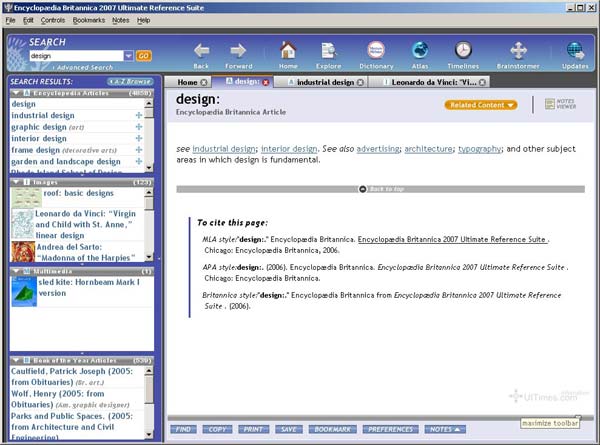
Task: Check for Updates via globe icon
Action: [575, 51]
